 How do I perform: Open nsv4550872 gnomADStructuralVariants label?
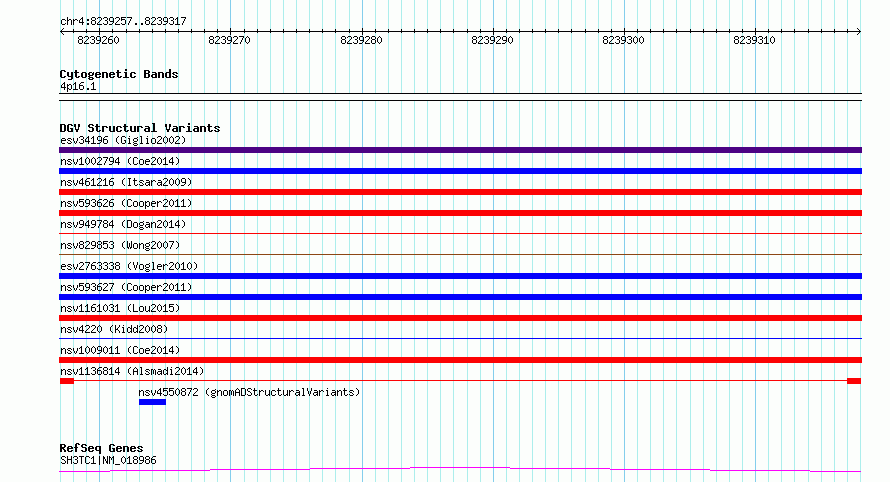[x=249, y=392]
